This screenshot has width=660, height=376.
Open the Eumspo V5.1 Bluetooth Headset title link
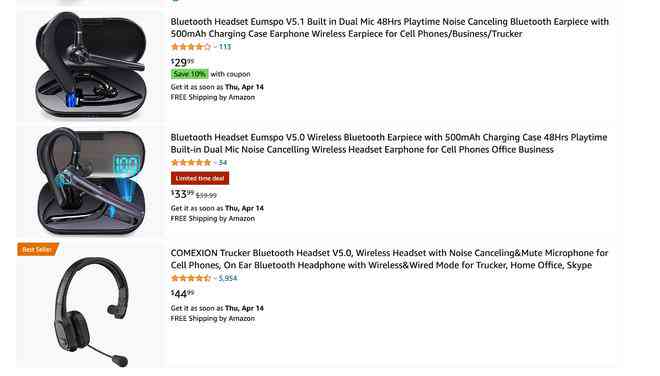389,28
